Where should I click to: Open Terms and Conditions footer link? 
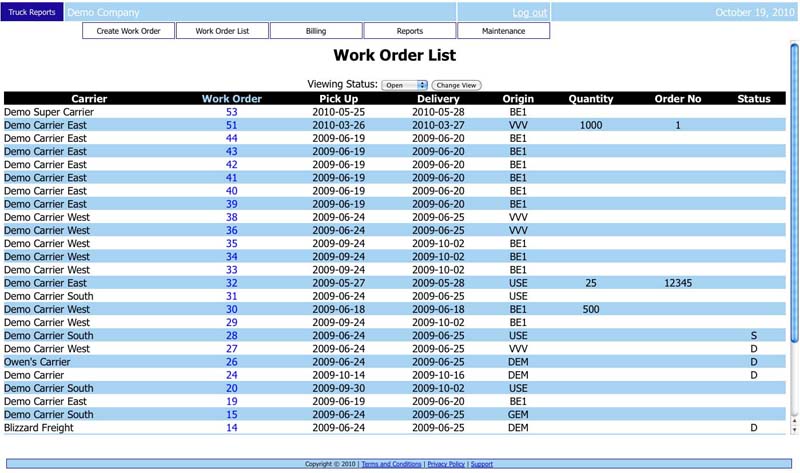391,464
